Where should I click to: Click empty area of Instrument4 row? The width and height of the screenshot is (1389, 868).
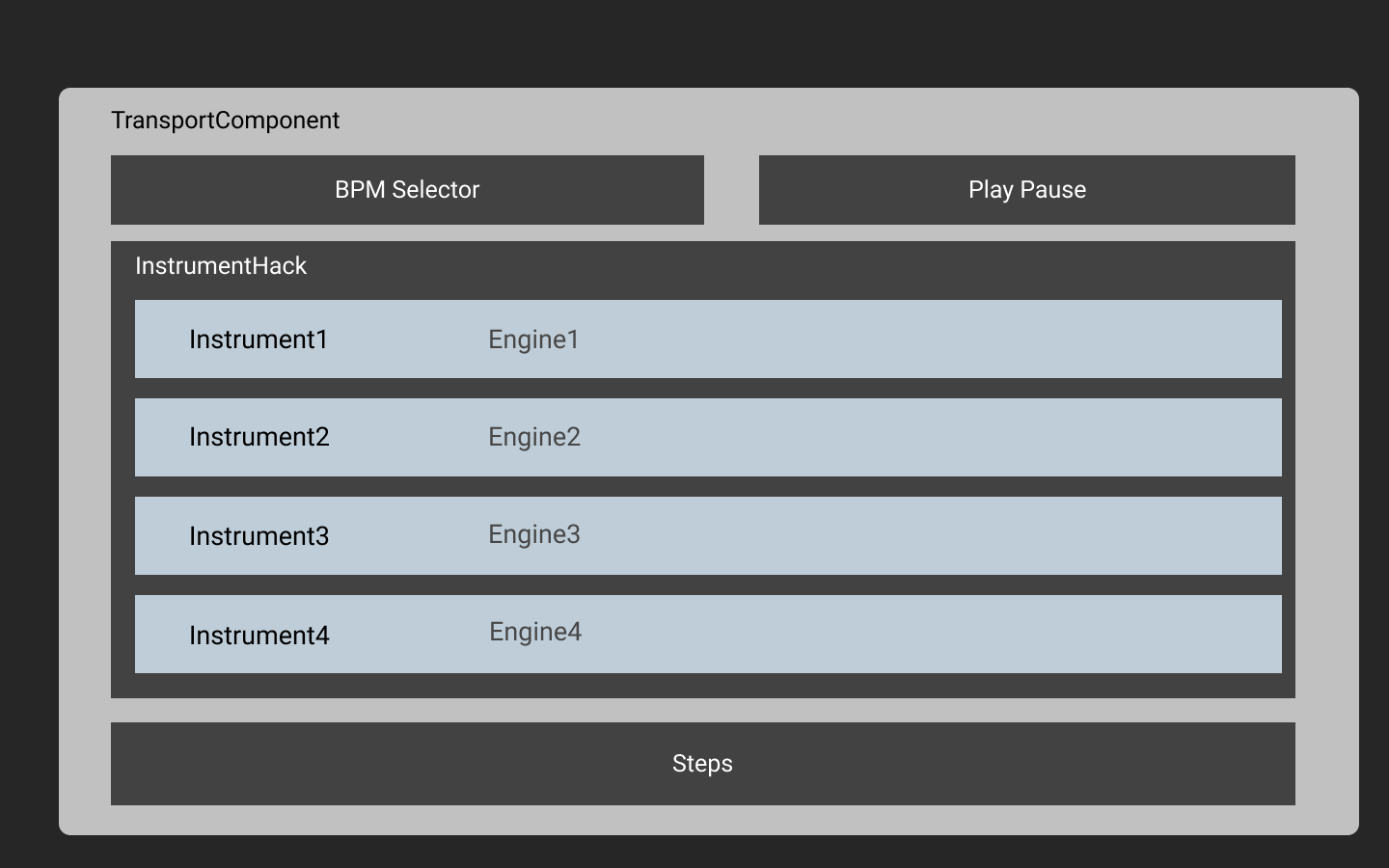(x=916, y=634)
